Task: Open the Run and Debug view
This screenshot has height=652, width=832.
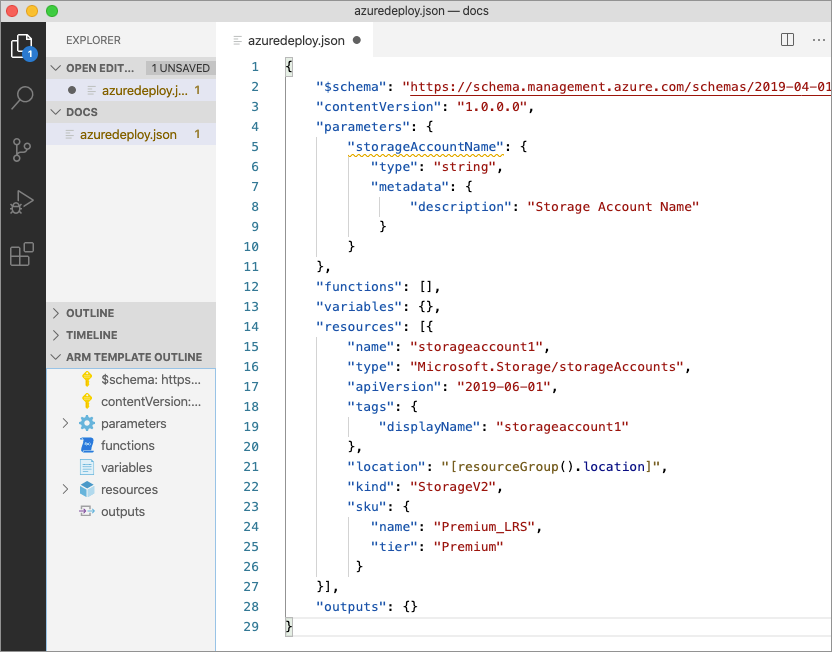Action: [x=22, y=202]
